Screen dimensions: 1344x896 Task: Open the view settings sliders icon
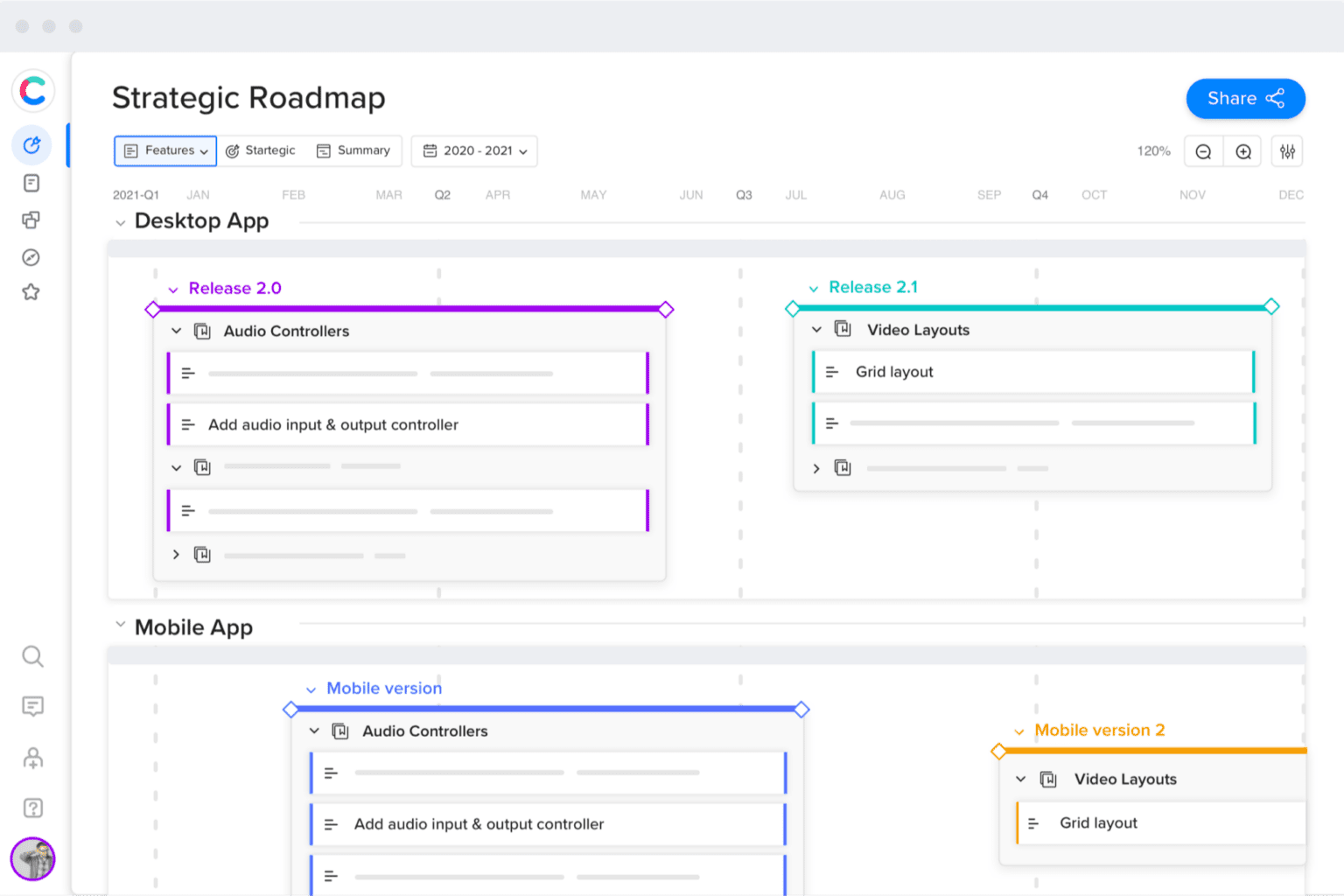pos(1286,150)
